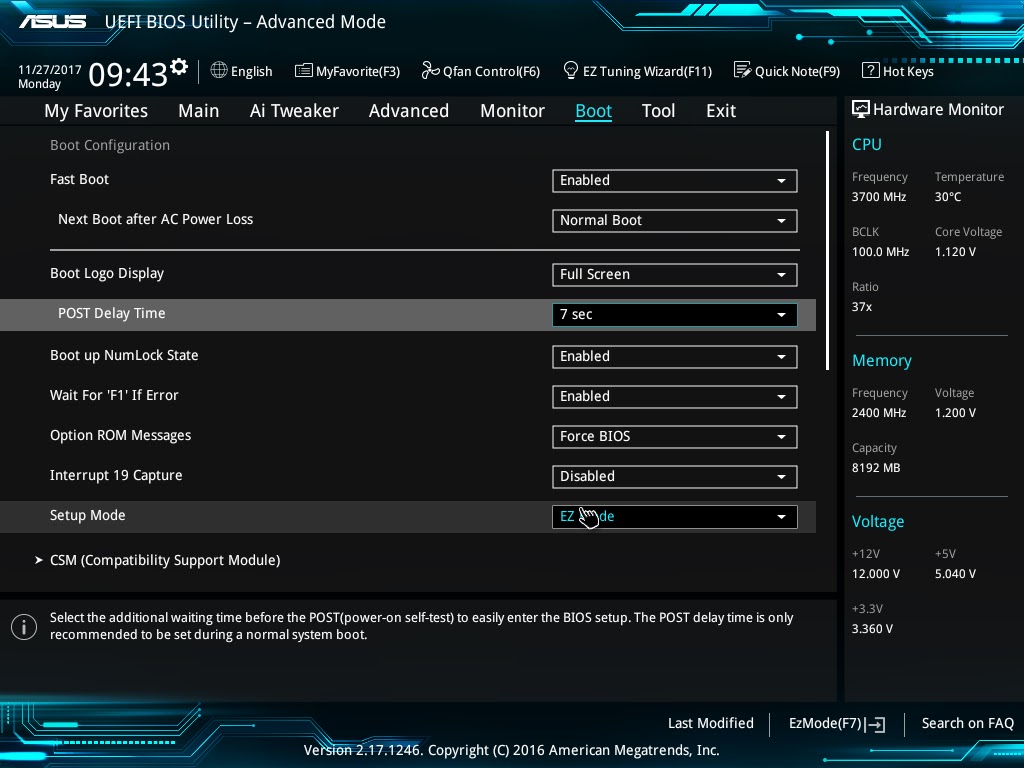Click the ASUS logo

click(52, 22)
